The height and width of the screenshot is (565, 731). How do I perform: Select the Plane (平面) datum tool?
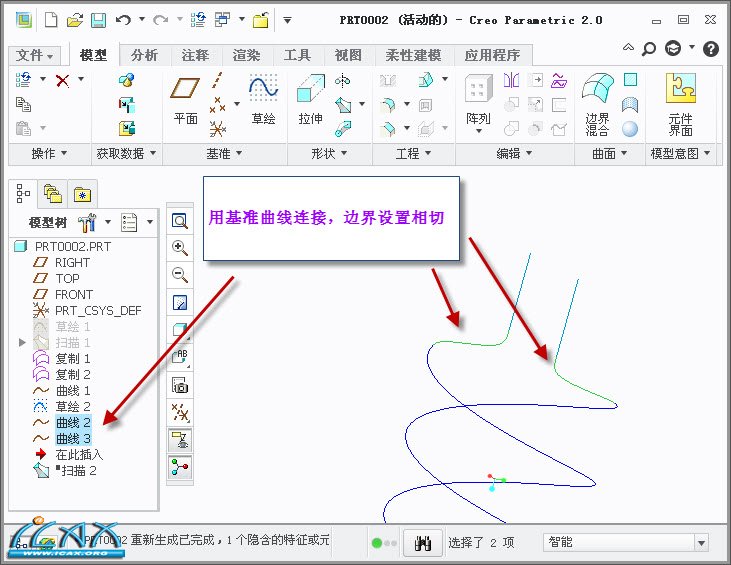click(x=185, y=101)
